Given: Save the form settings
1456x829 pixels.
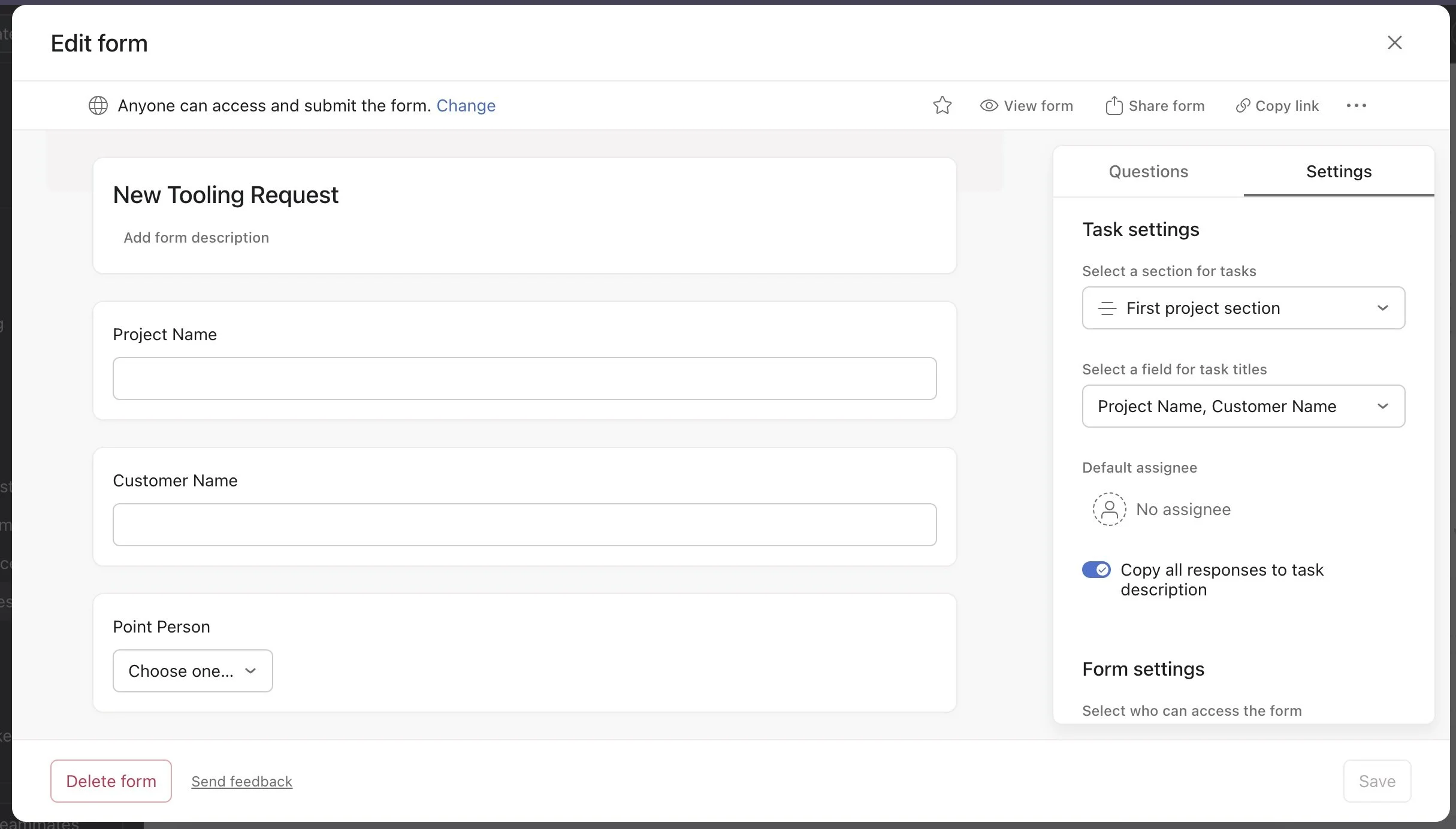Looking at the screenshot, I should [1376, 780].
